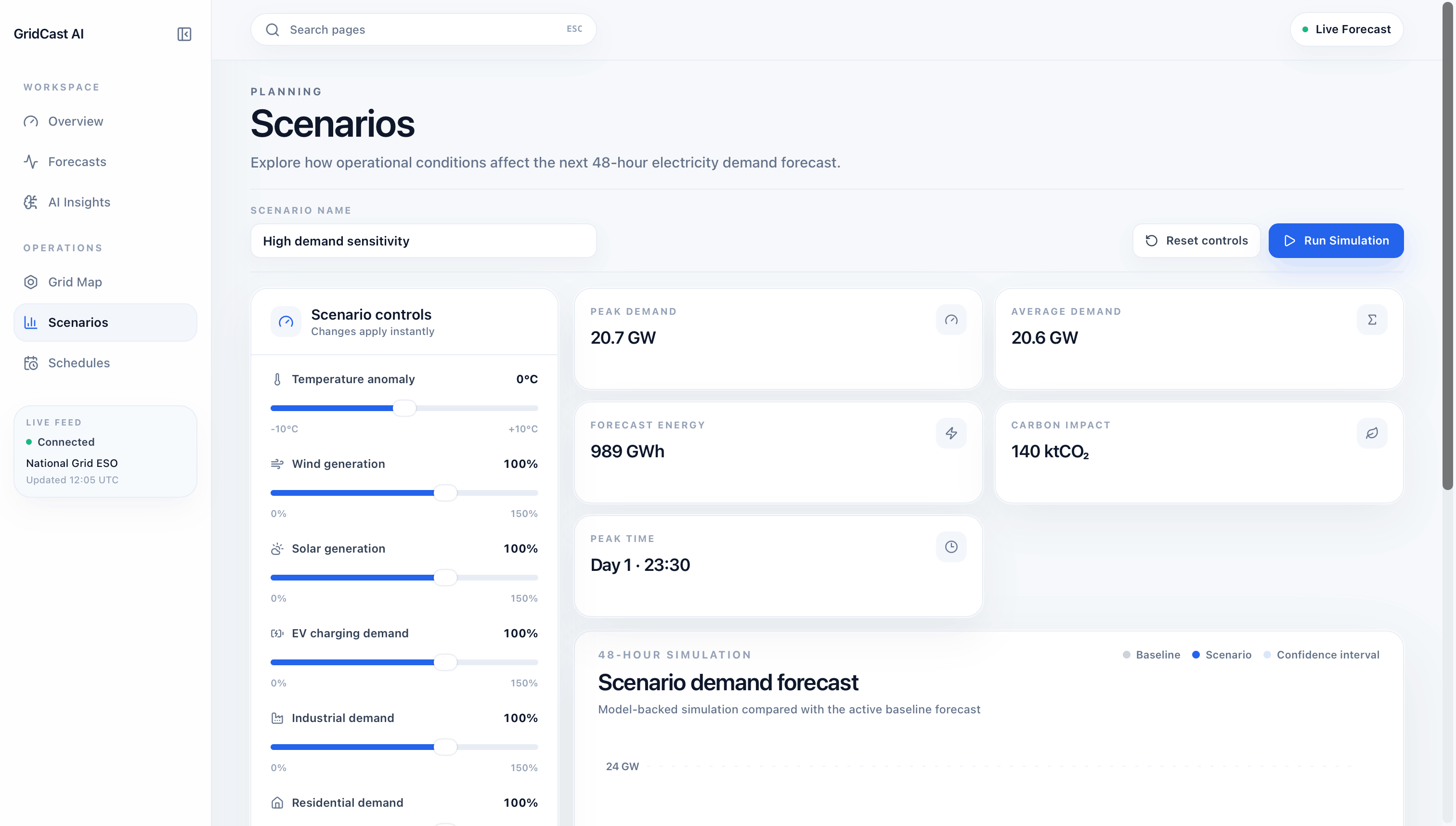Click the gauge icon on Peak Demand card
1456x826 pixels.
951,320
